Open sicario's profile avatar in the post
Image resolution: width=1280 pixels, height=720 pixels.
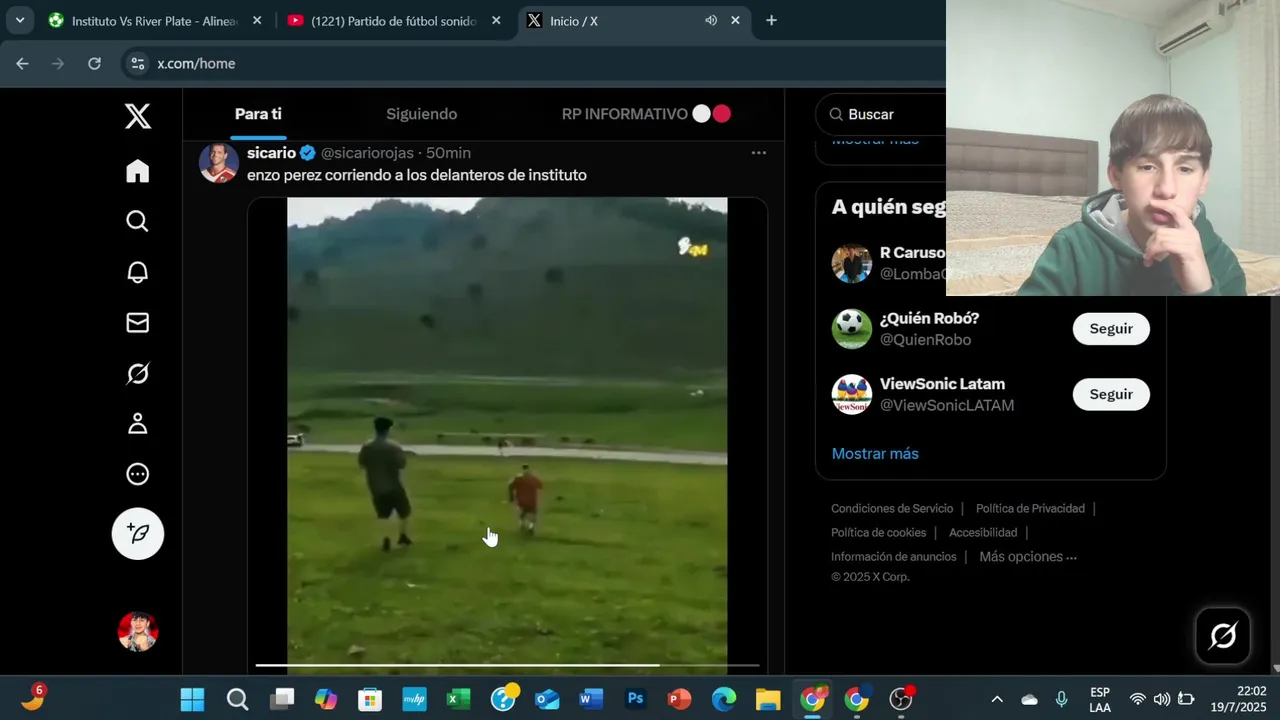coord(219,163)
